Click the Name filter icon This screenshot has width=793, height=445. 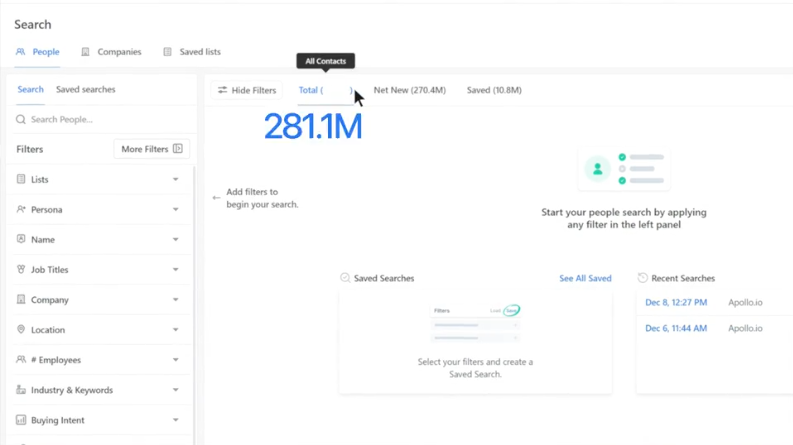(x=21, y=239)
